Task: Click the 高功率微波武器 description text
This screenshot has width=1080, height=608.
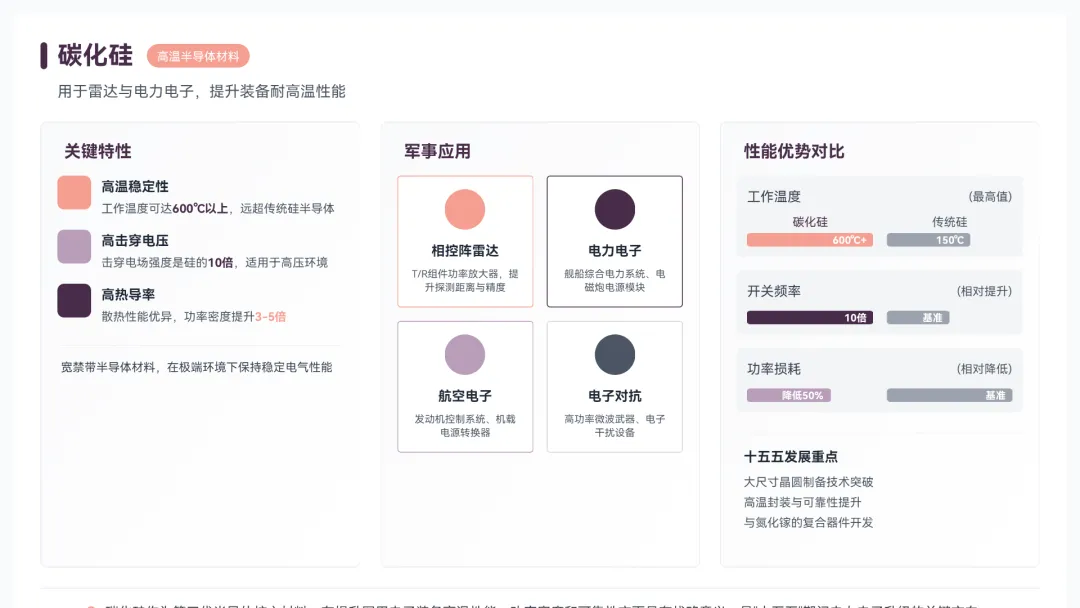Action: click(614, 426)
